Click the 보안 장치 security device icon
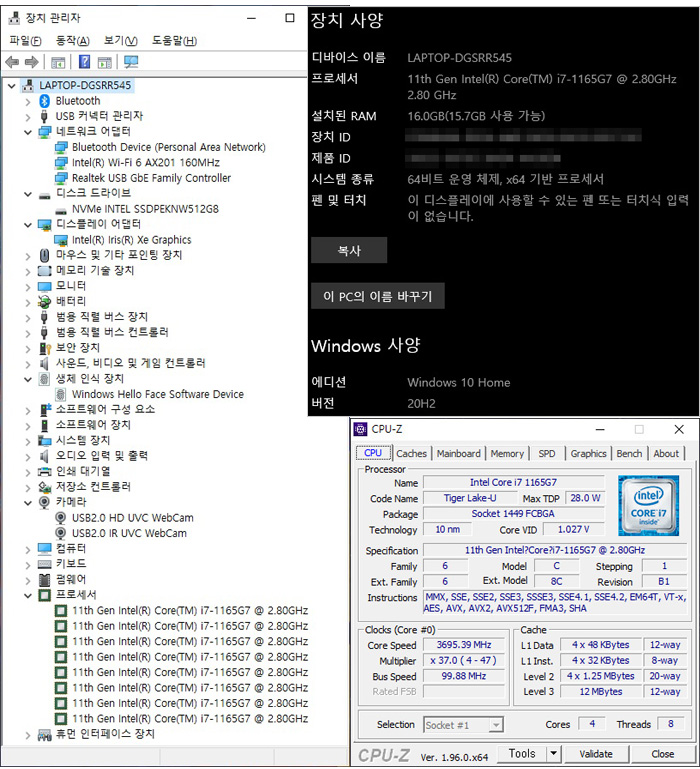This screenshot has height=769, width=700. (x=45, y=348)
